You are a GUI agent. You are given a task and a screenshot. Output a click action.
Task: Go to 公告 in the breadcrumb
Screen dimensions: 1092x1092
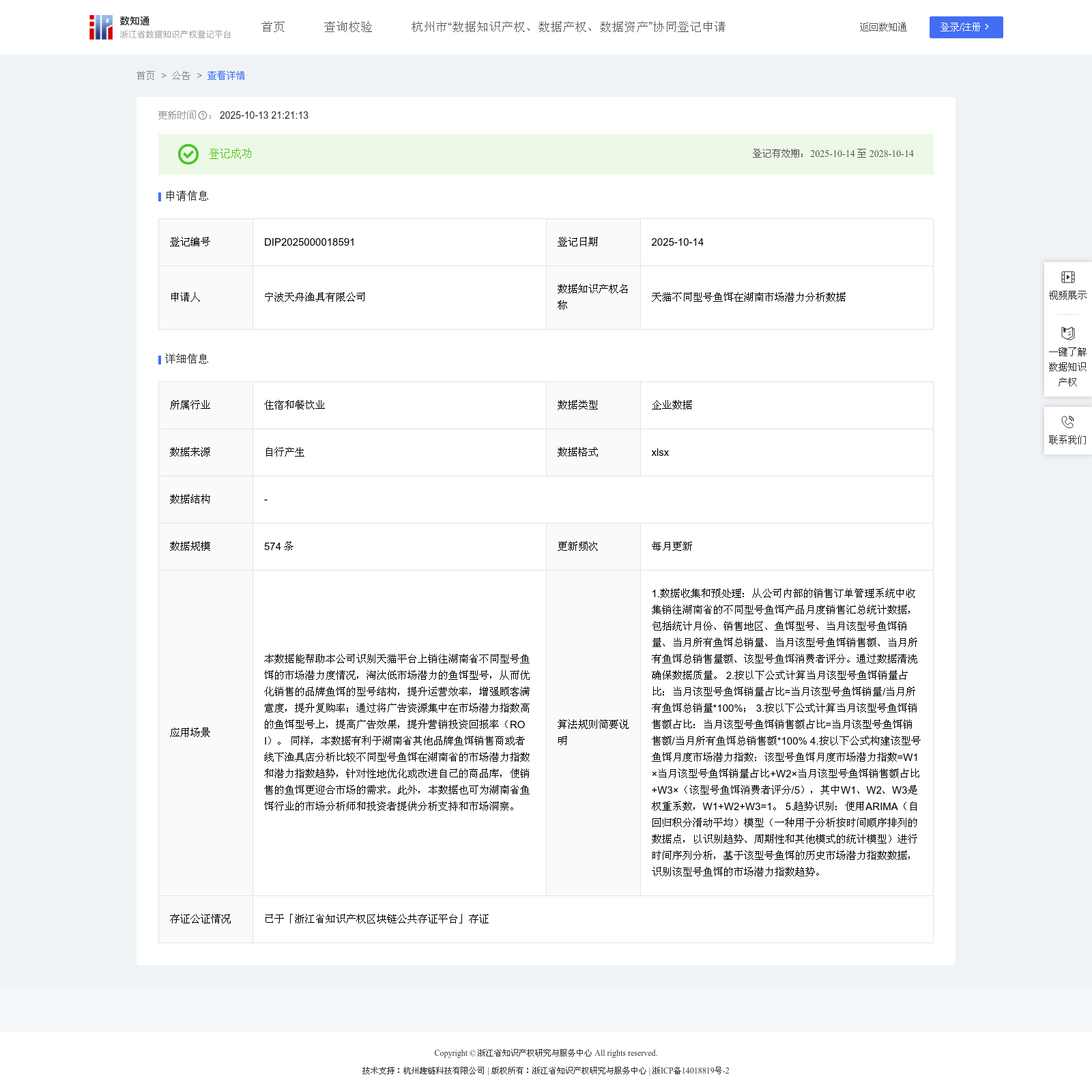coord(181,76)
